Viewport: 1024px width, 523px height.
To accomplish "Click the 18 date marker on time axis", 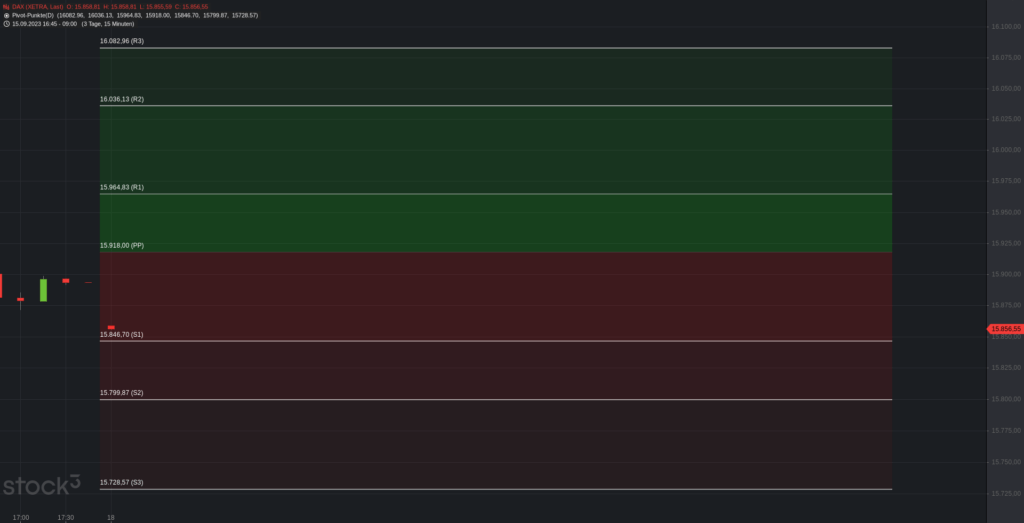I will coord(110,518).
